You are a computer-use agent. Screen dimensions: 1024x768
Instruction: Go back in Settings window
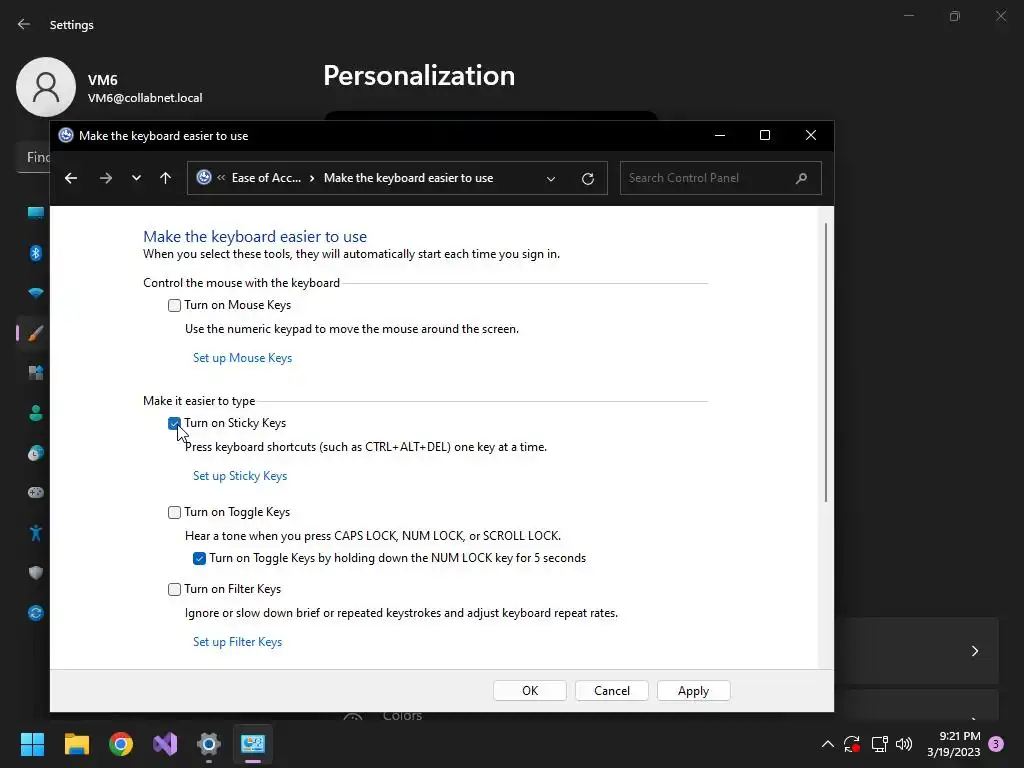click(24, 24)
